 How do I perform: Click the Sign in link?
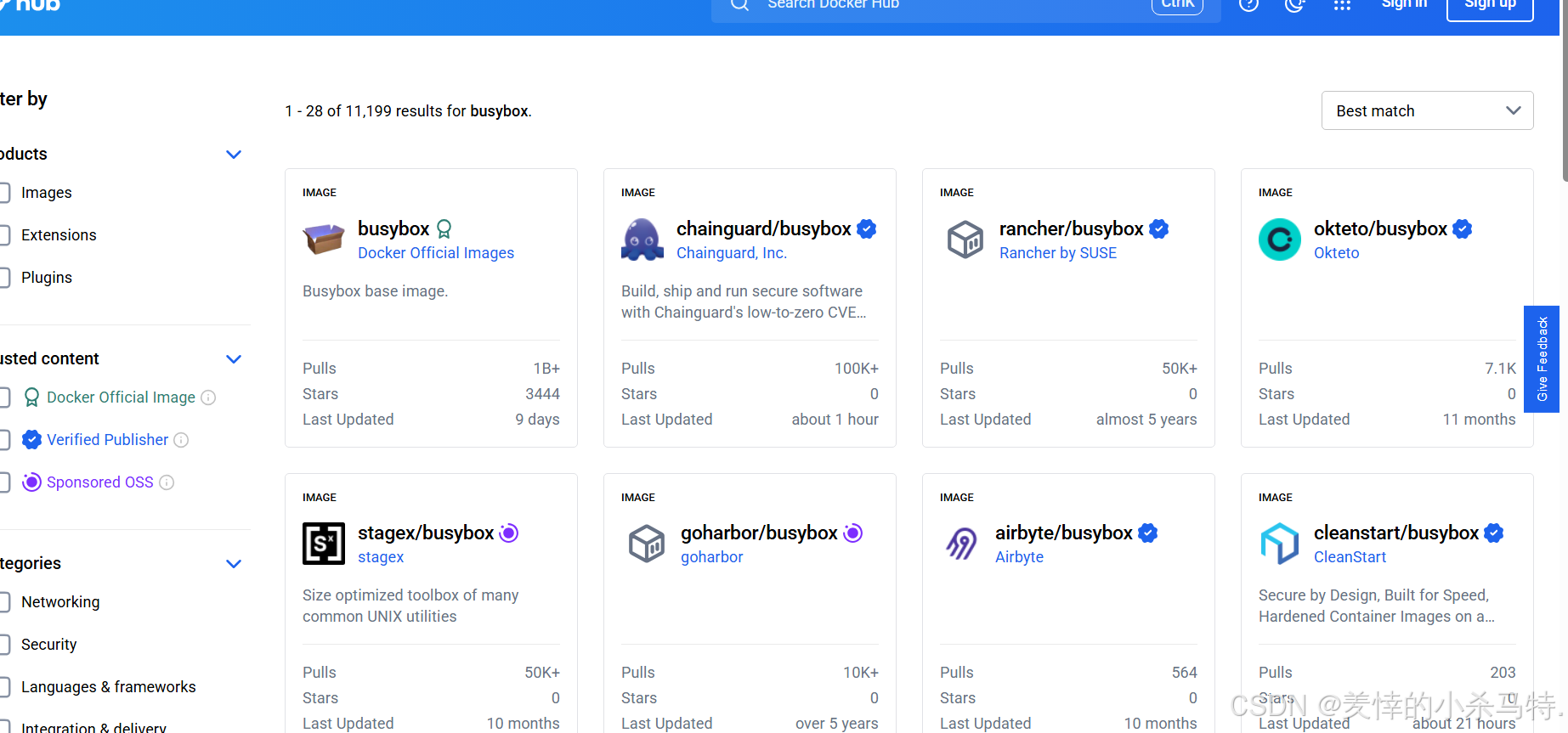pos(1404,4)
